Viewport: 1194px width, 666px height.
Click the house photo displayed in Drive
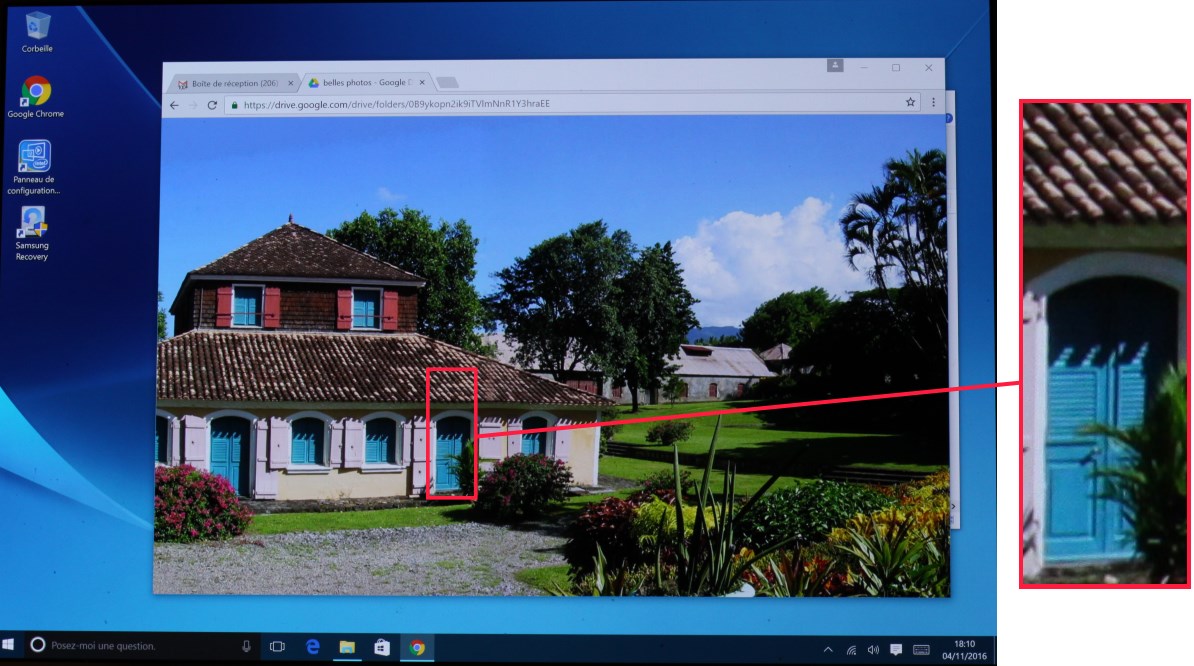(551, 355)
